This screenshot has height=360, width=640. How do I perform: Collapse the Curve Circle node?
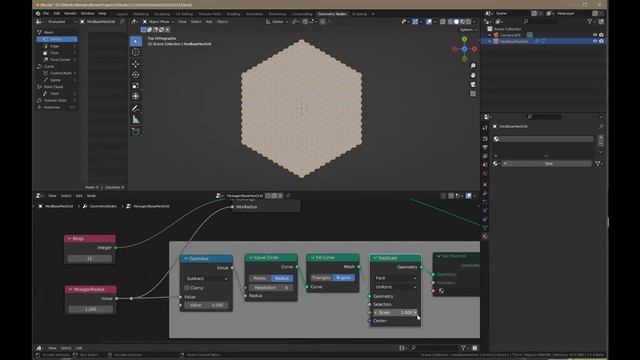[251, 258]
